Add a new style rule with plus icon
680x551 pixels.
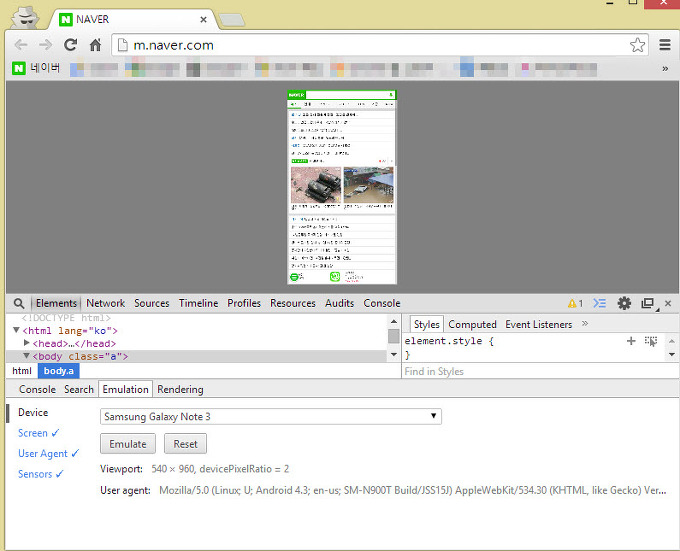tap(631, 341)
